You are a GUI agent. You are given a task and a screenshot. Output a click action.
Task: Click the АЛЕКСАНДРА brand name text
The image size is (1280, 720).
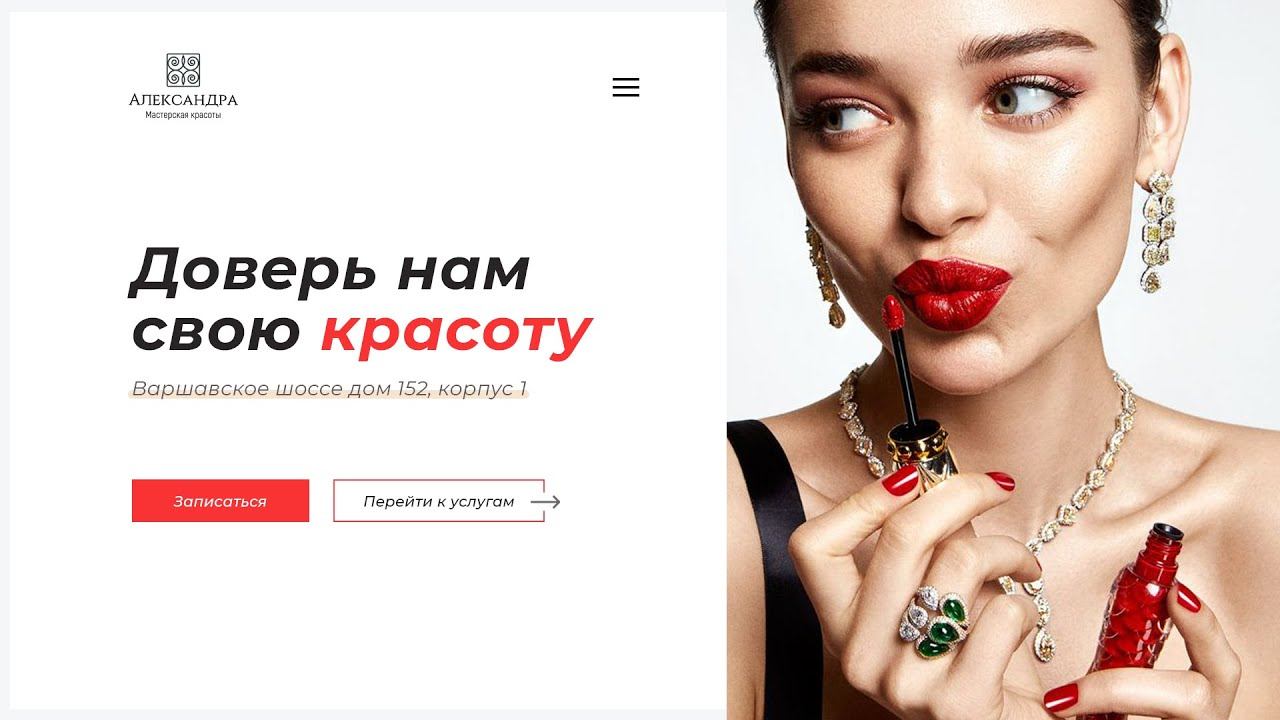[x=183, y=100]
